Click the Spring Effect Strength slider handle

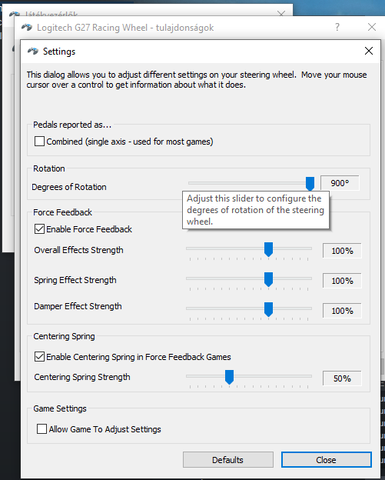click(268, 279)
